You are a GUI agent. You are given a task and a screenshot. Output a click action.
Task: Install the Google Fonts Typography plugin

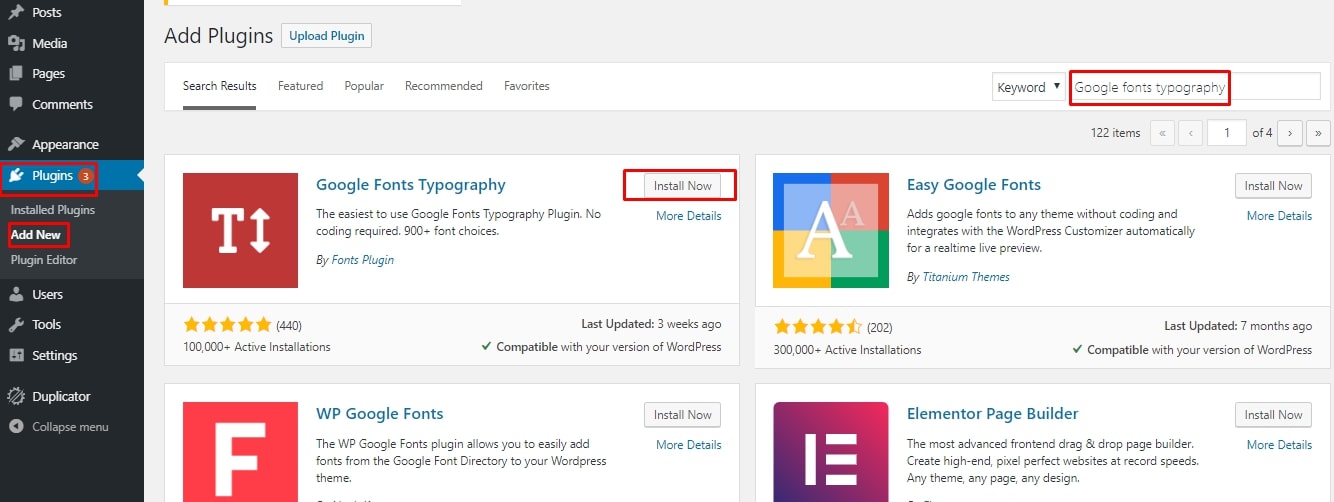click(x=682, y=185)
